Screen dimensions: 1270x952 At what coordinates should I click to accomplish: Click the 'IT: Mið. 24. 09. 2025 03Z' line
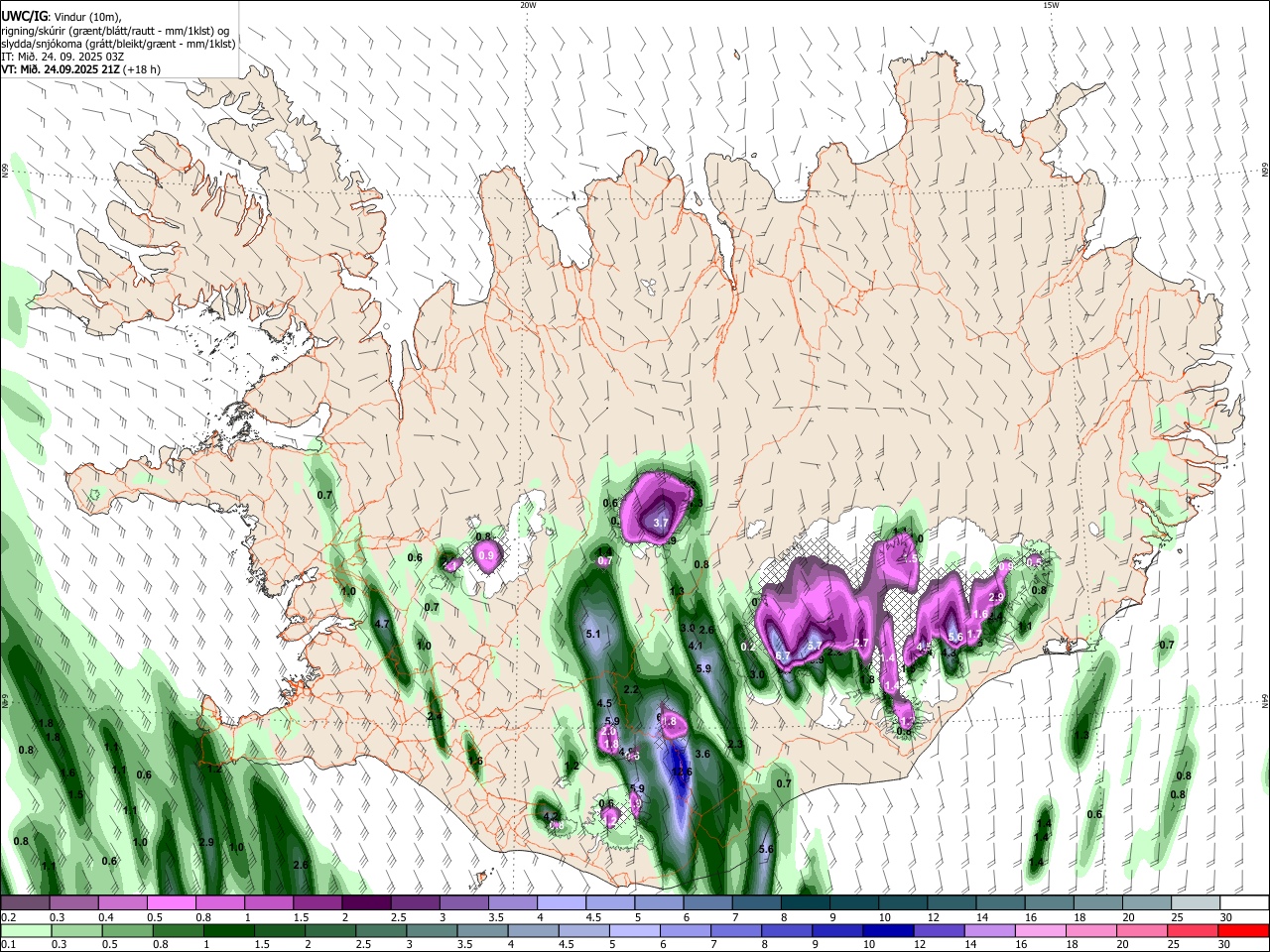[x=63, y=57]
